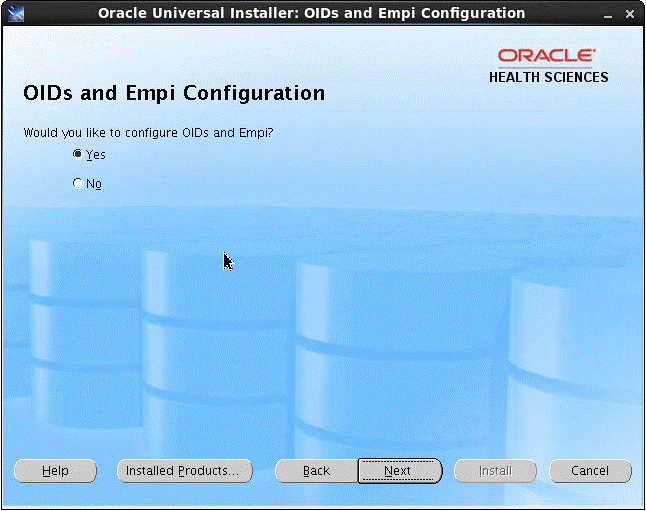Open the Help button
Viewport: 646px width, 511px height.
click(x=55, y=471)
